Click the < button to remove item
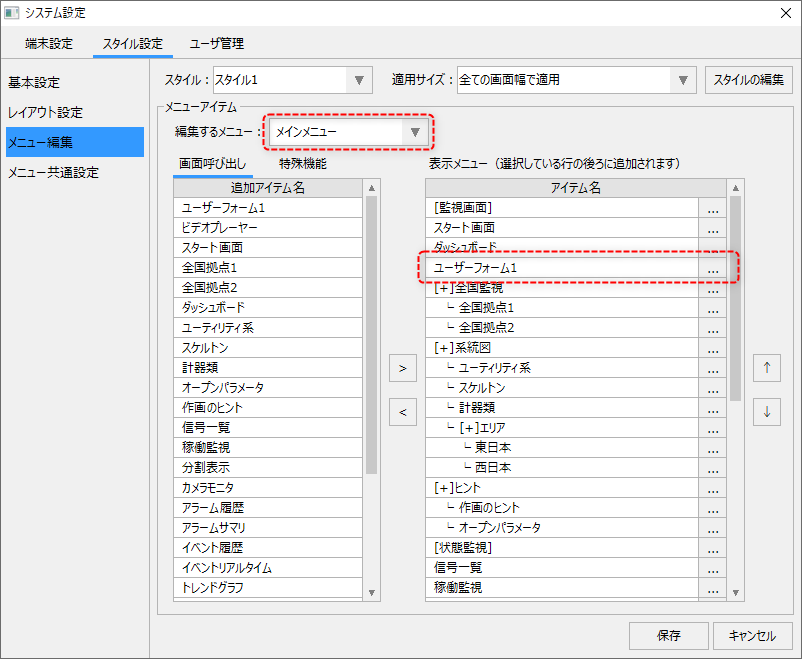Image resolution: width=802 pixels, height=659 pixels. coord(401,410)
